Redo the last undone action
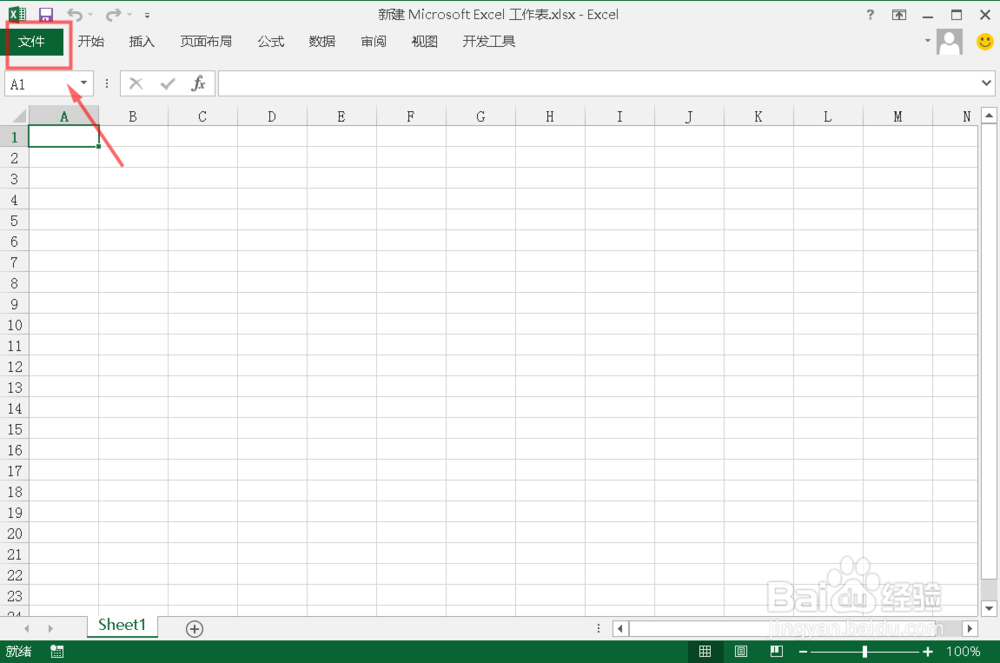 pos(114,14)
